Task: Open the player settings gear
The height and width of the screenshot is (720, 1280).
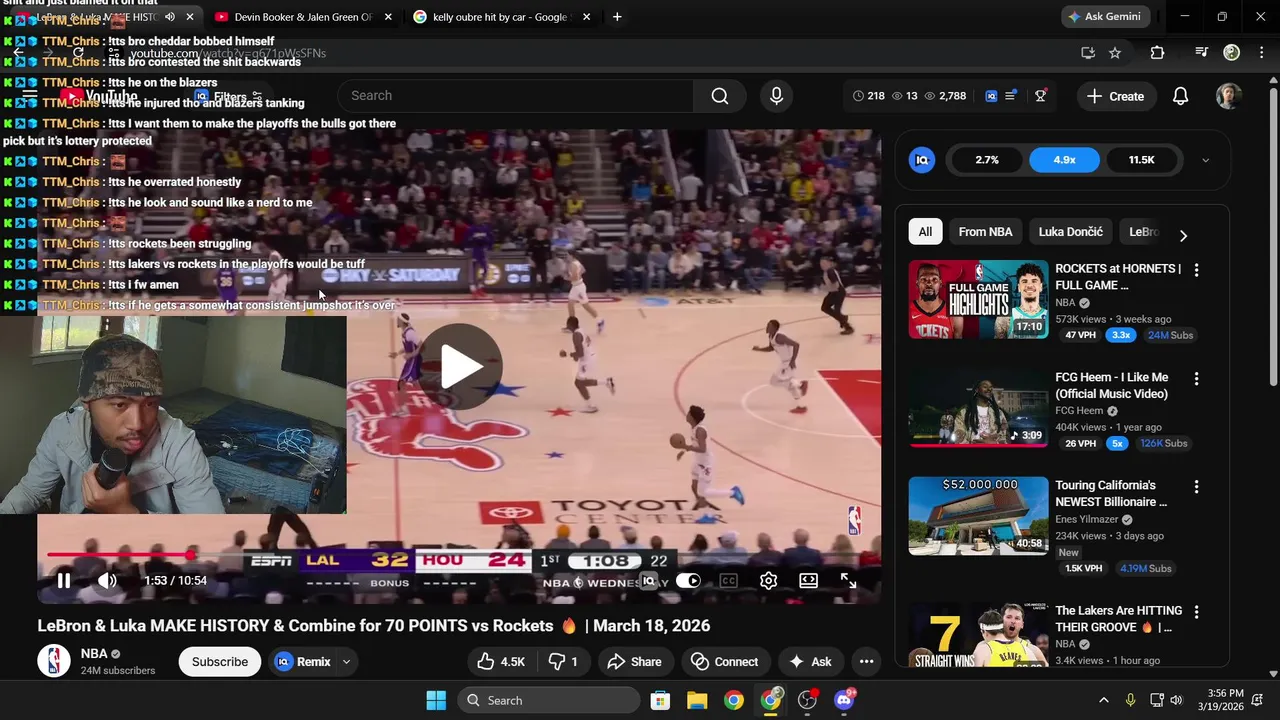Action: (768, 580)
